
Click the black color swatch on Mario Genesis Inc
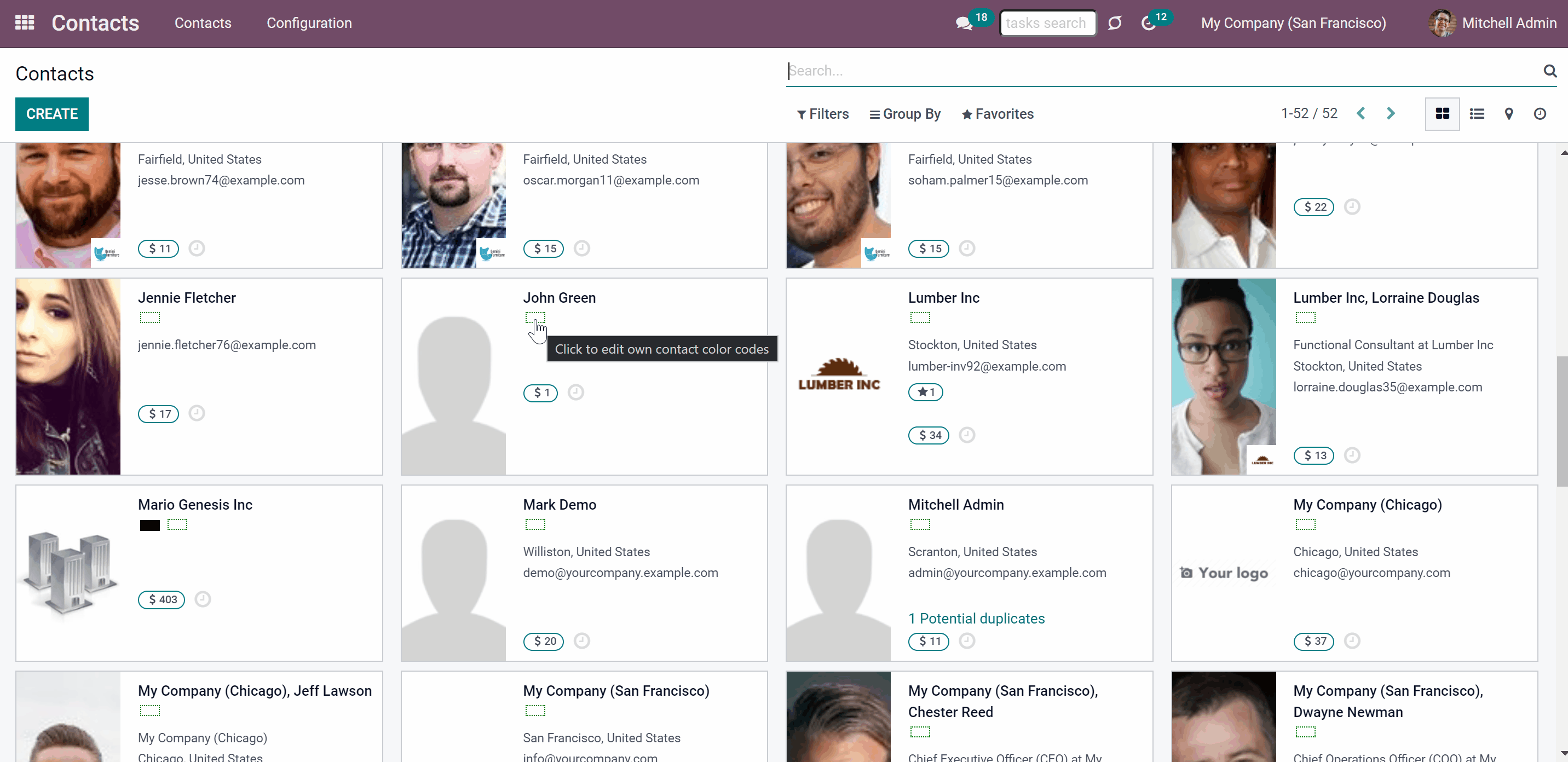(150, 526)
